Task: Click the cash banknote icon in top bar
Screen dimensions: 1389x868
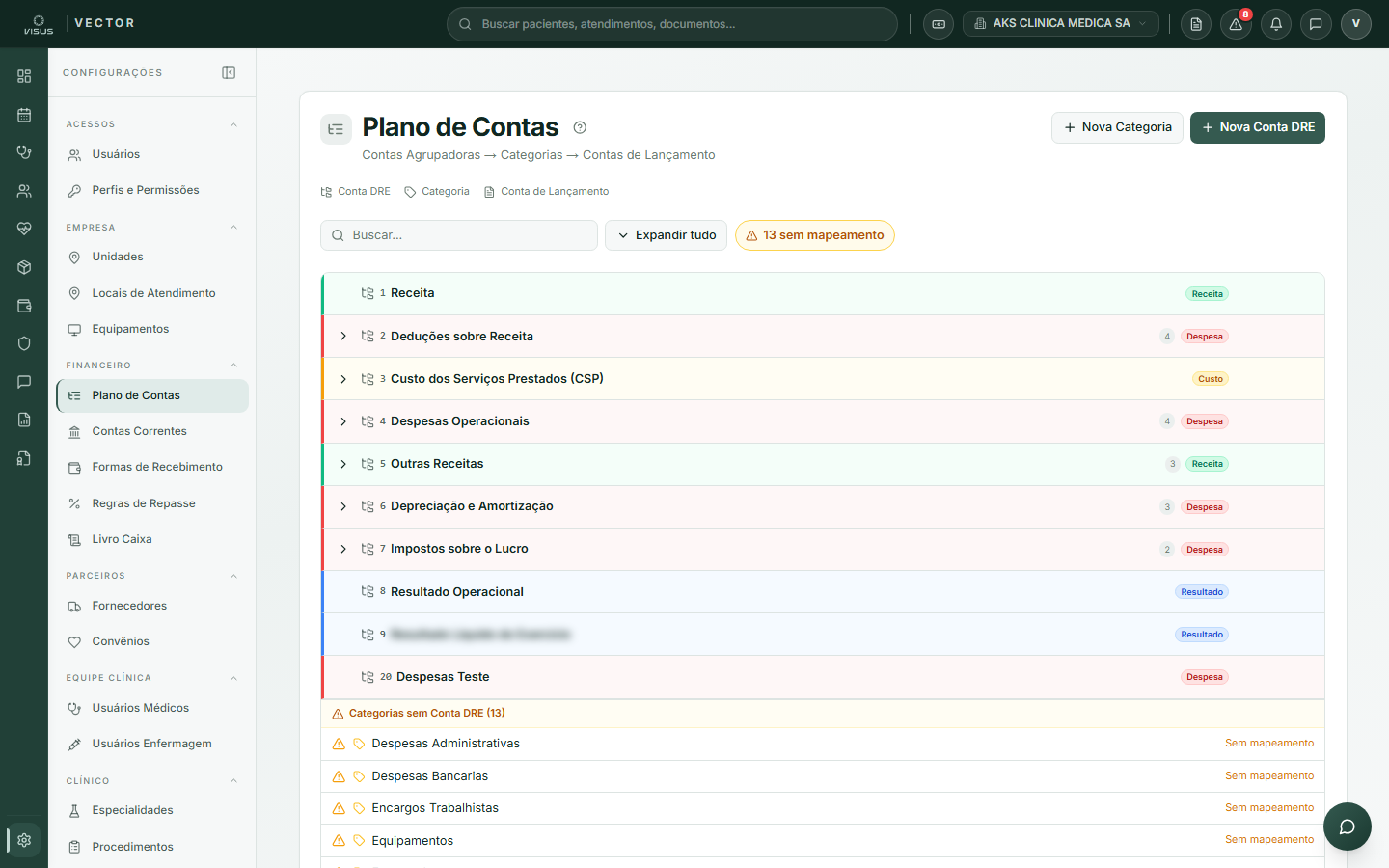Action: [939, 24]
